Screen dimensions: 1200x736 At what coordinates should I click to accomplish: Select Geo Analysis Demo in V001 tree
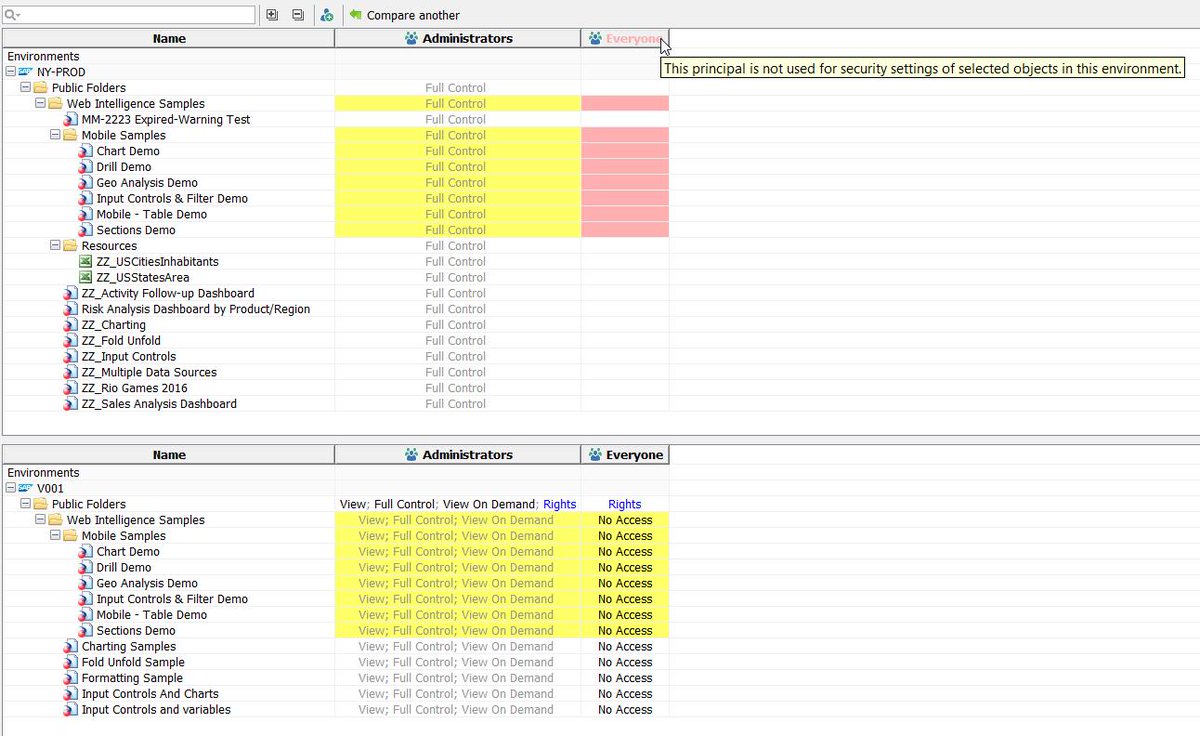pyautogui.click(x=147, y=583)
